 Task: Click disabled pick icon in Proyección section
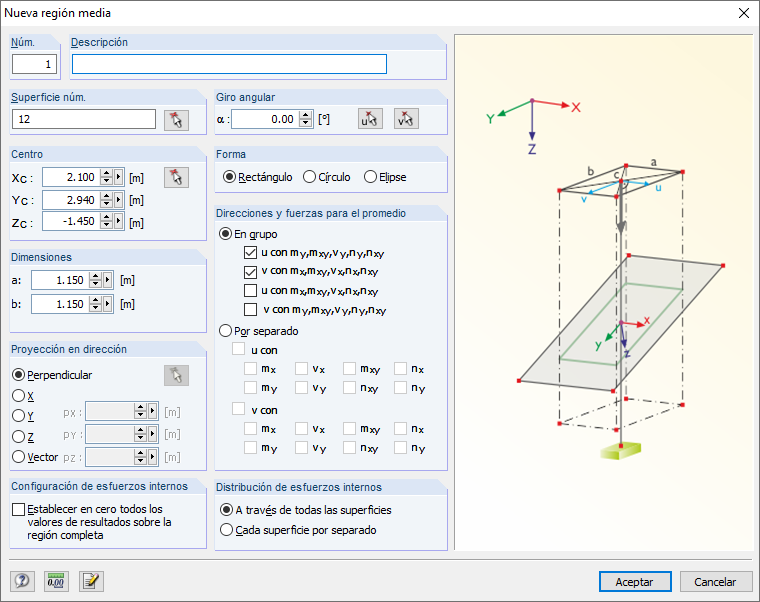[176, 376]
